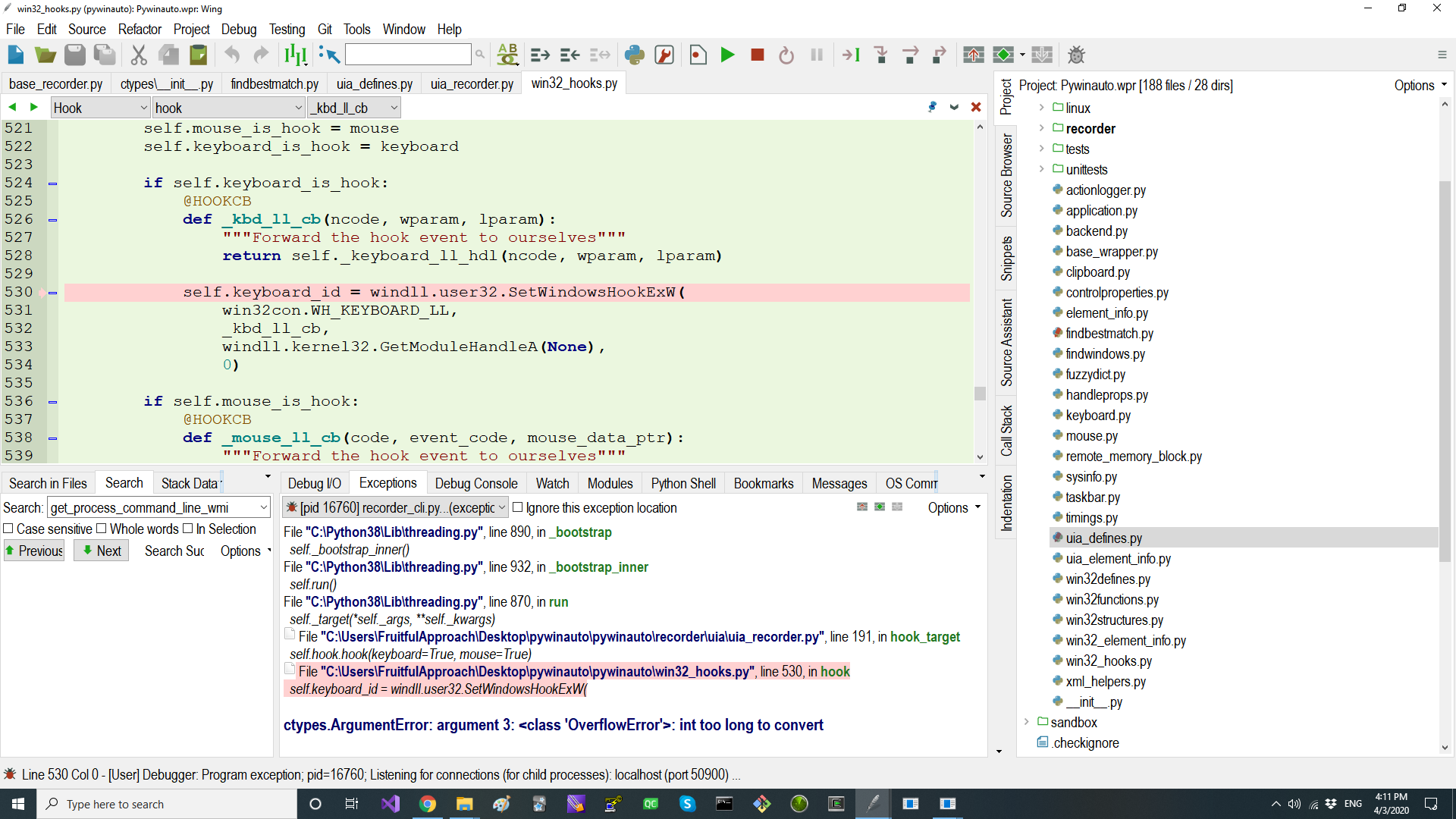Launch the Python Shell from the toolbar
Viewport: 1456px width, 819px height.
[x=635, y=55]
